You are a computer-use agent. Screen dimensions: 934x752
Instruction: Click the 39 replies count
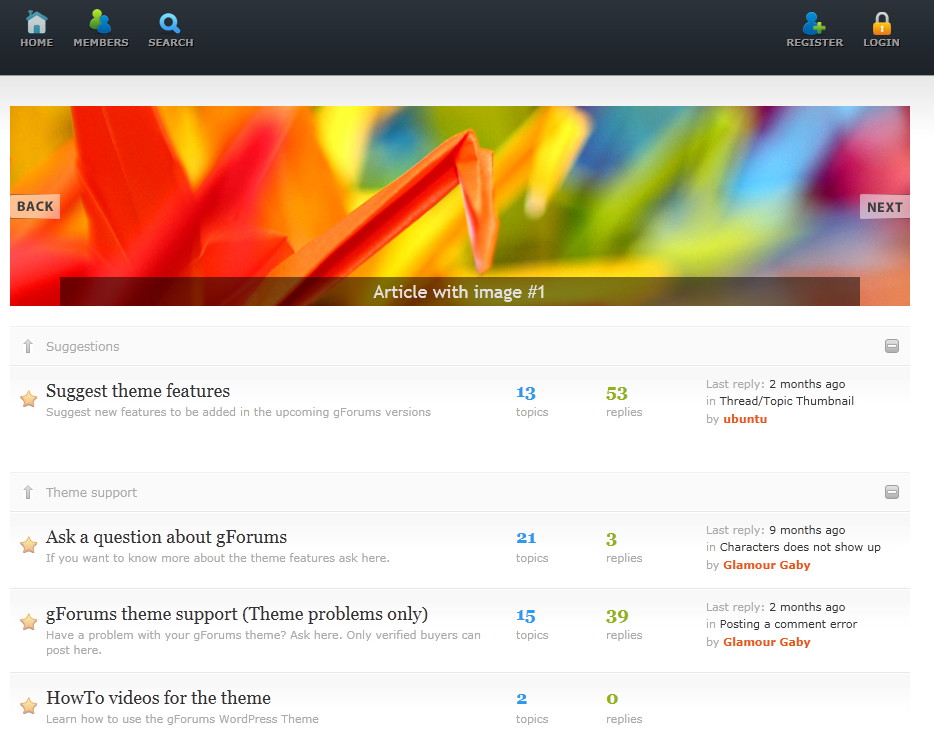click(617, 616)
